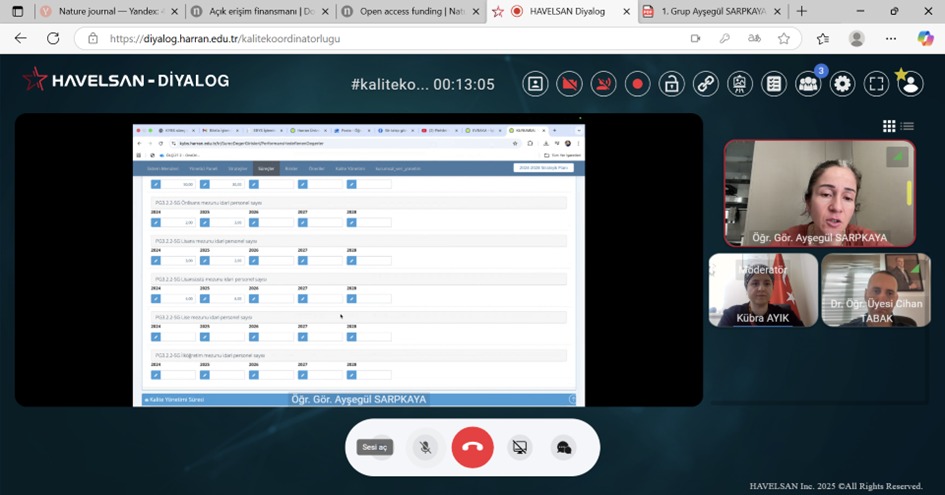Open the participants list with badge 3
The width and height of the screenshot is (945, 495).
pyautogui.click(x=808, y=84)
